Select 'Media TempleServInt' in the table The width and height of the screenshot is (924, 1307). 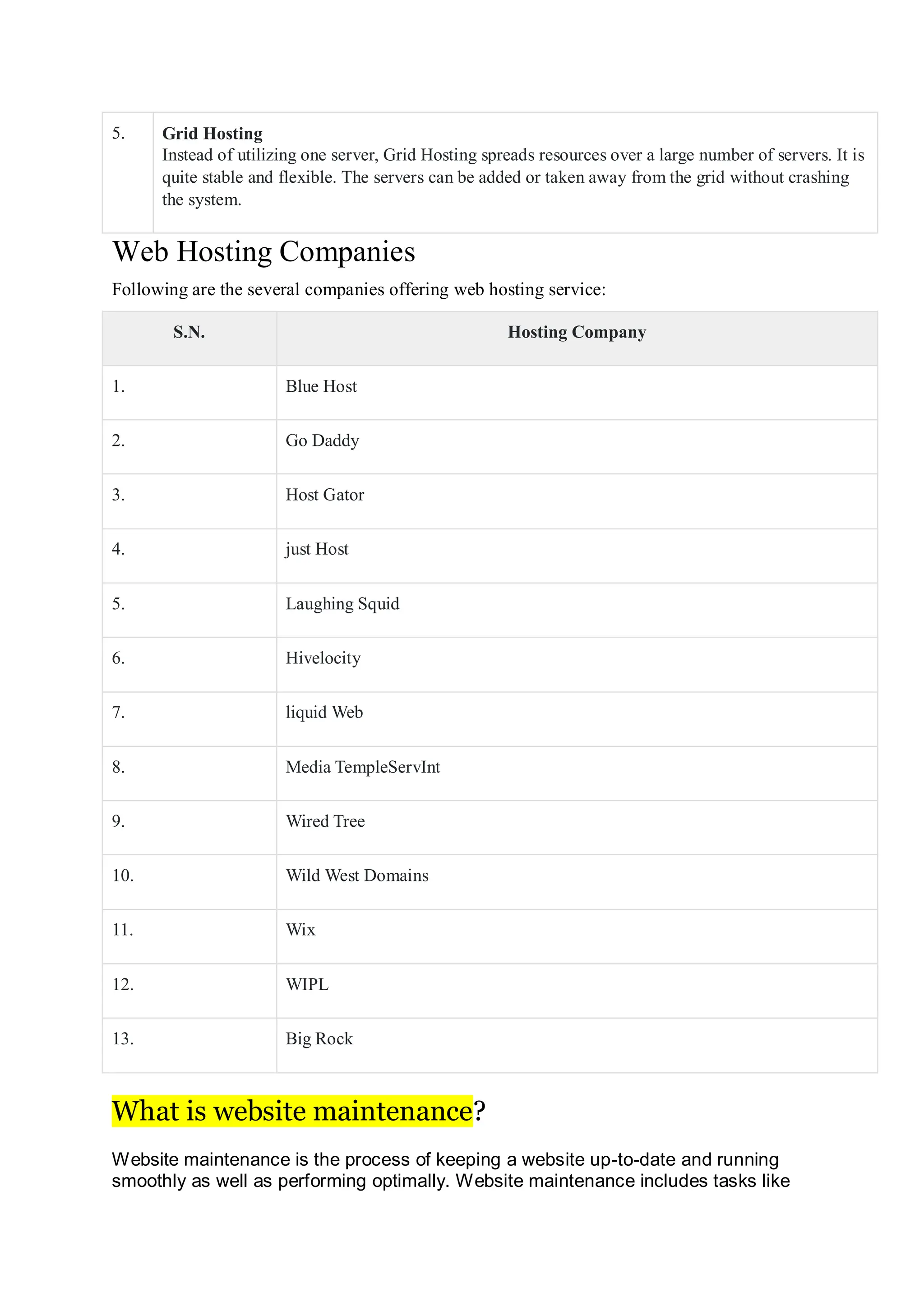coord(362,767)
